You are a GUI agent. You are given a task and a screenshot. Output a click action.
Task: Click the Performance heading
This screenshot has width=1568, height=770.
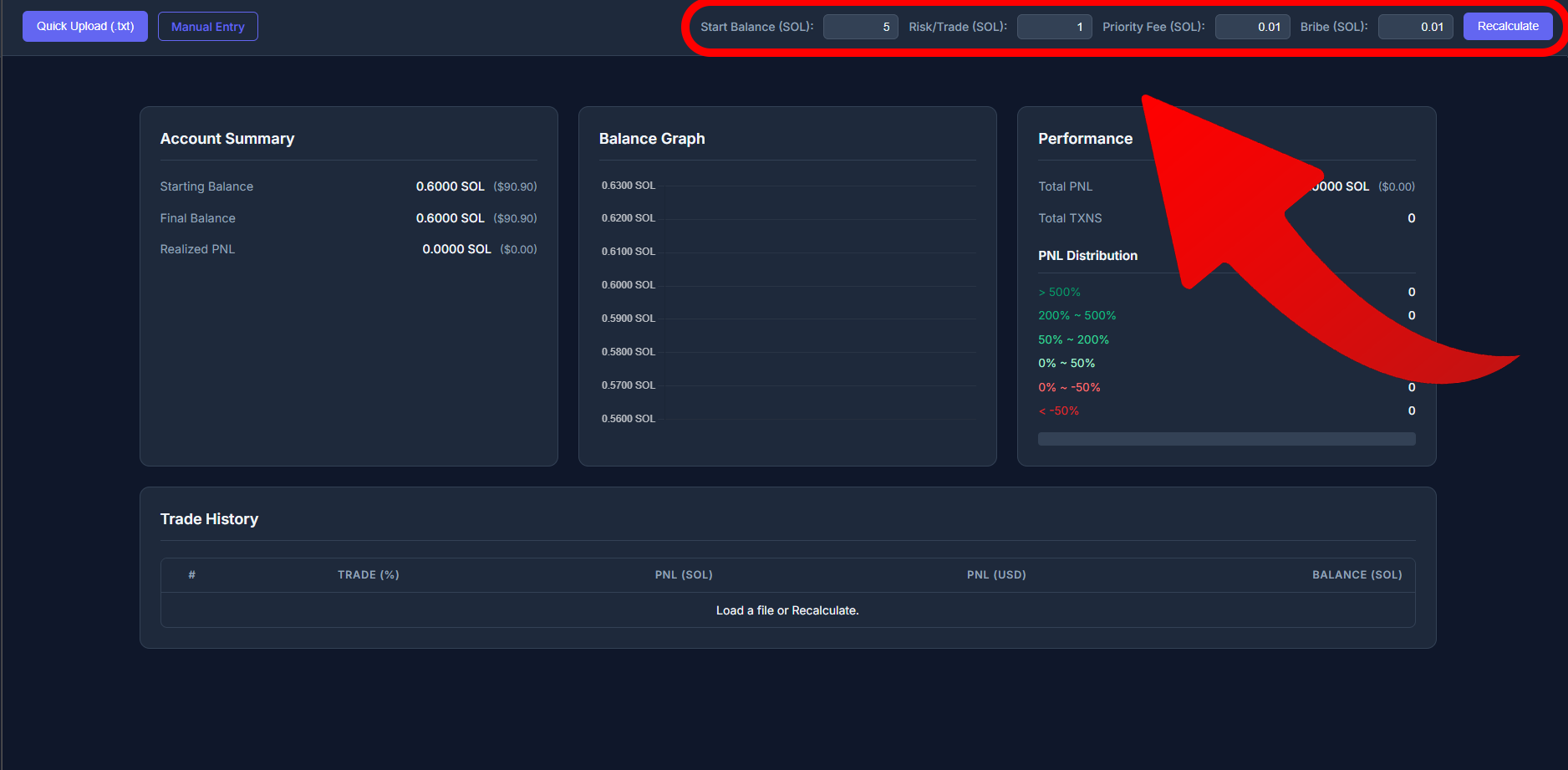1085,139
